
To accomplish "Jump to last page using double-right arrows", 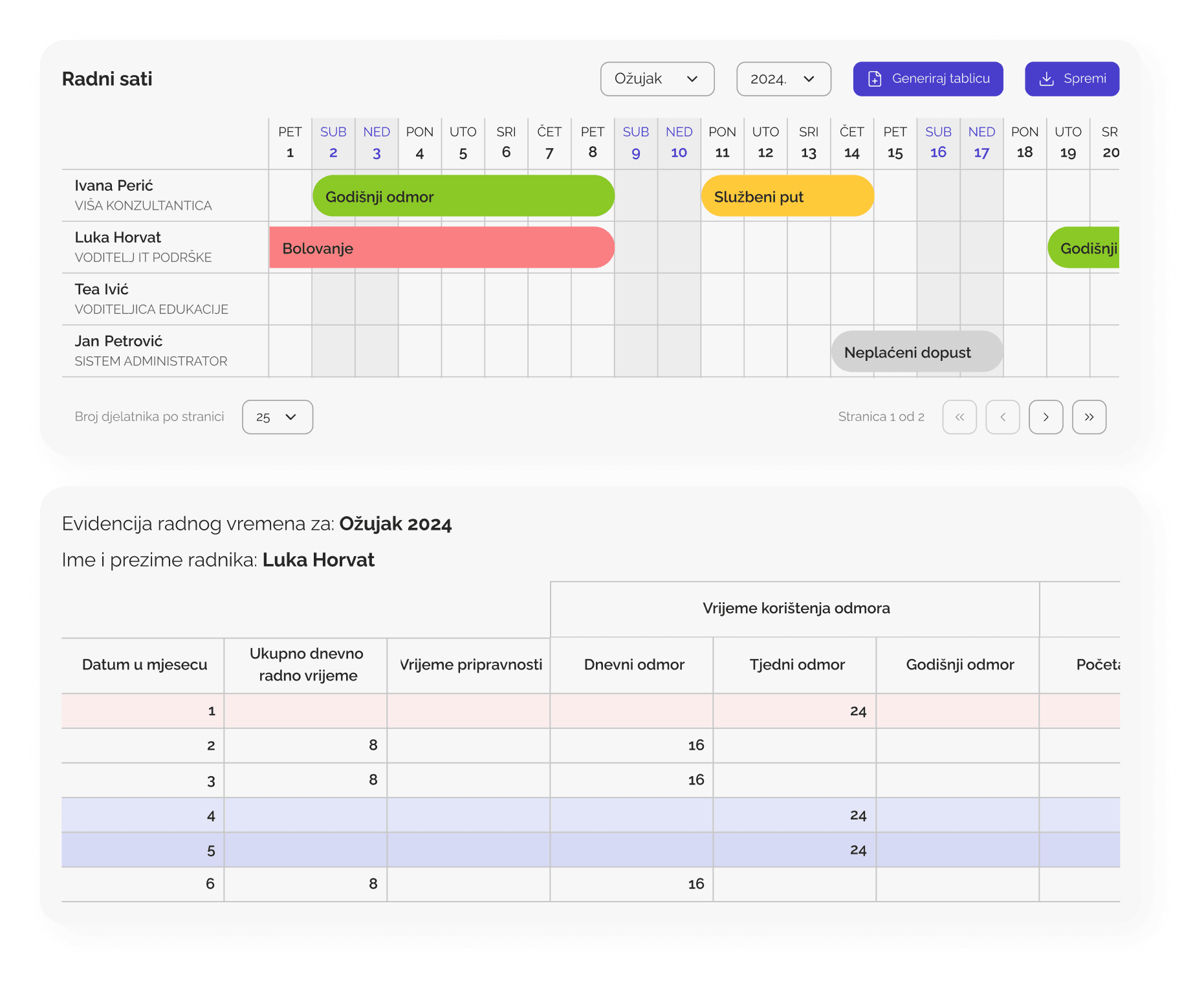I will point(1089,417).
